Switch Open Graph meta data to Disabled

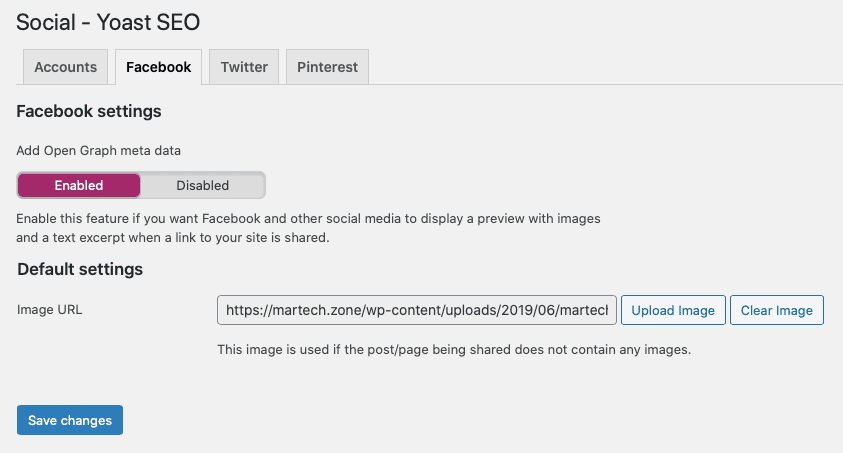point(203,185)
